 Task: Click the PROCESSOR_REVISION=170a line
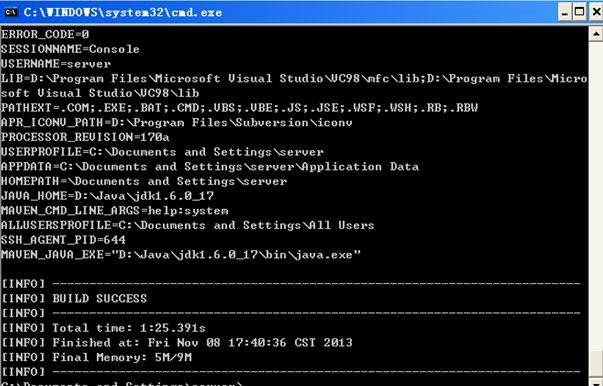point(85,137)
